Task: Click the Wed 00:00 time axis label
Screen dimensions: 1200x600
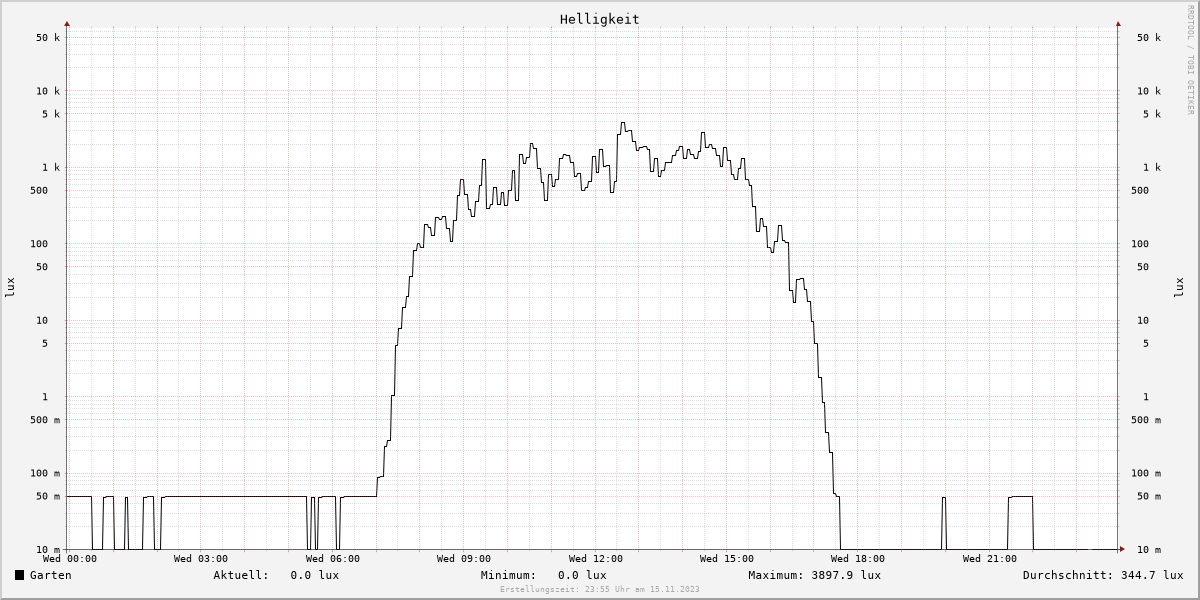Action: 70,559
